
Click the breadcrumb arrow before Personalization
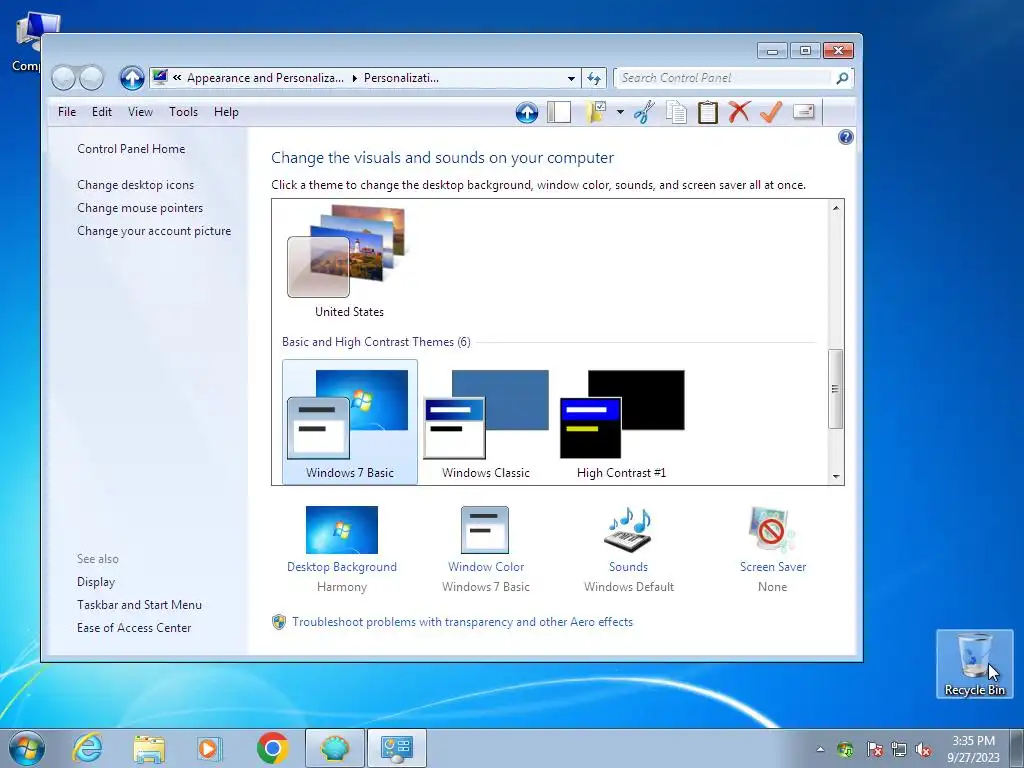point(355,78)
